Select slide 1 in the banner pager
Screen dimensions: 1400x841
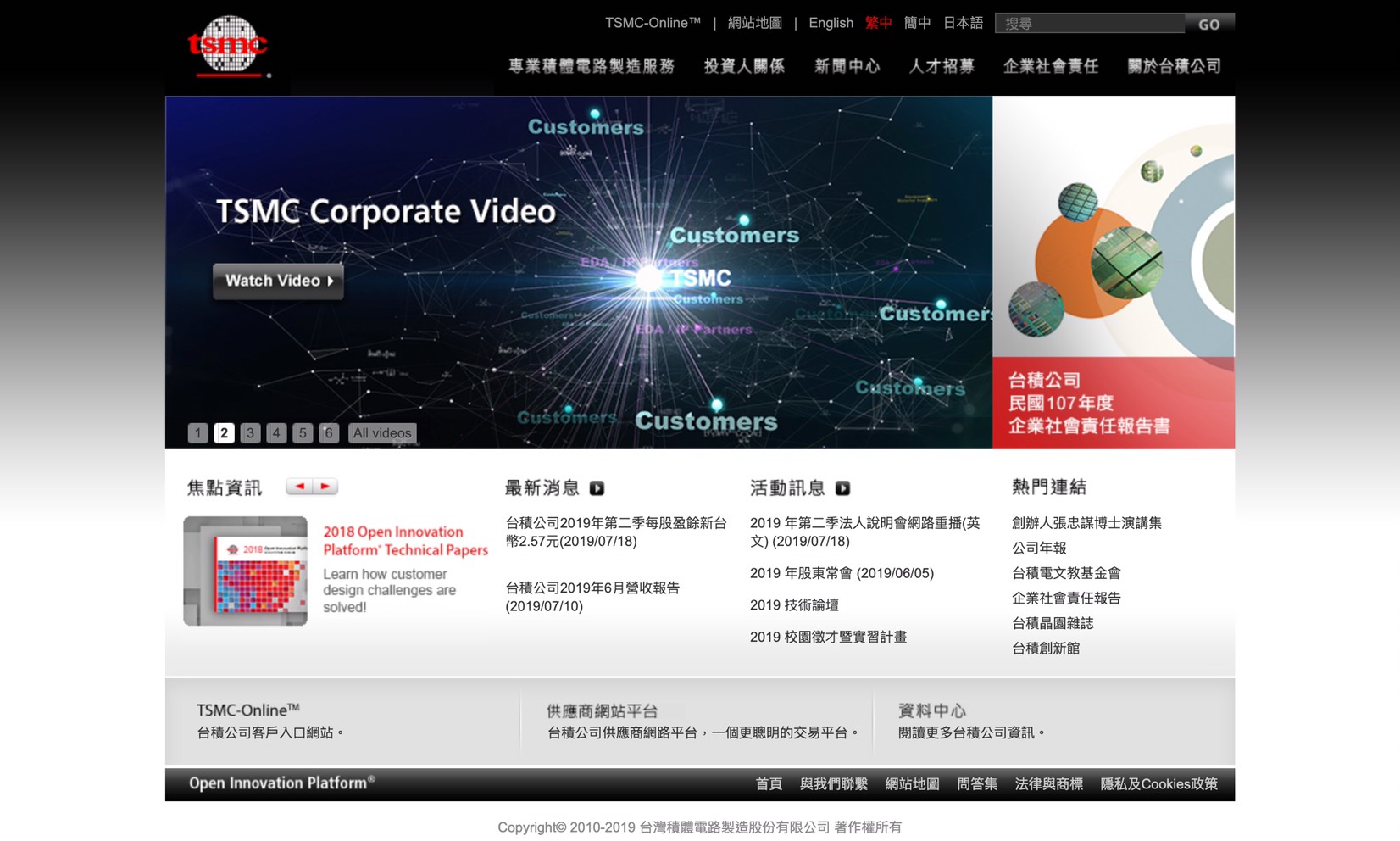coord(197,433)
